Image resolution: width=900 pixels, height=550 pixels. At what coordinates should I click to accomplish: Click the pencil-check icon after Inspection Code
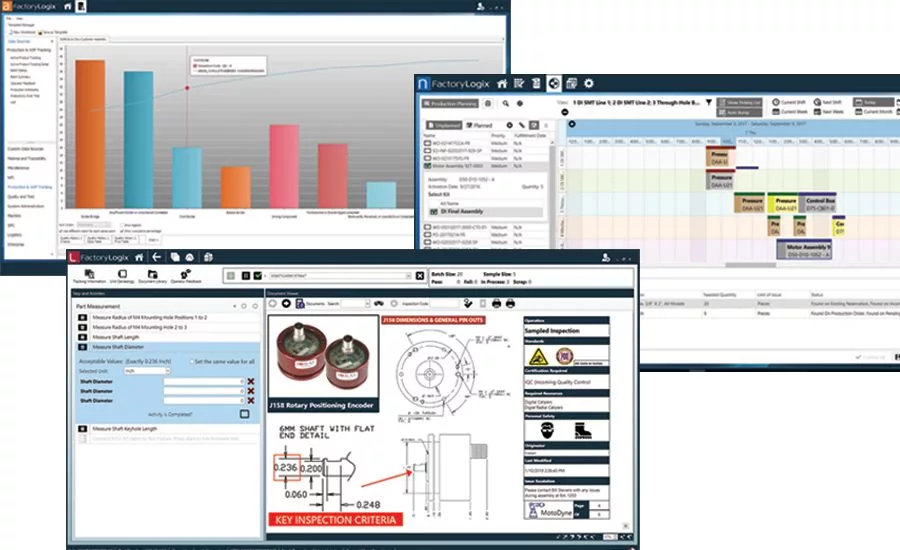pyautogui.click(x=468, y=303)
